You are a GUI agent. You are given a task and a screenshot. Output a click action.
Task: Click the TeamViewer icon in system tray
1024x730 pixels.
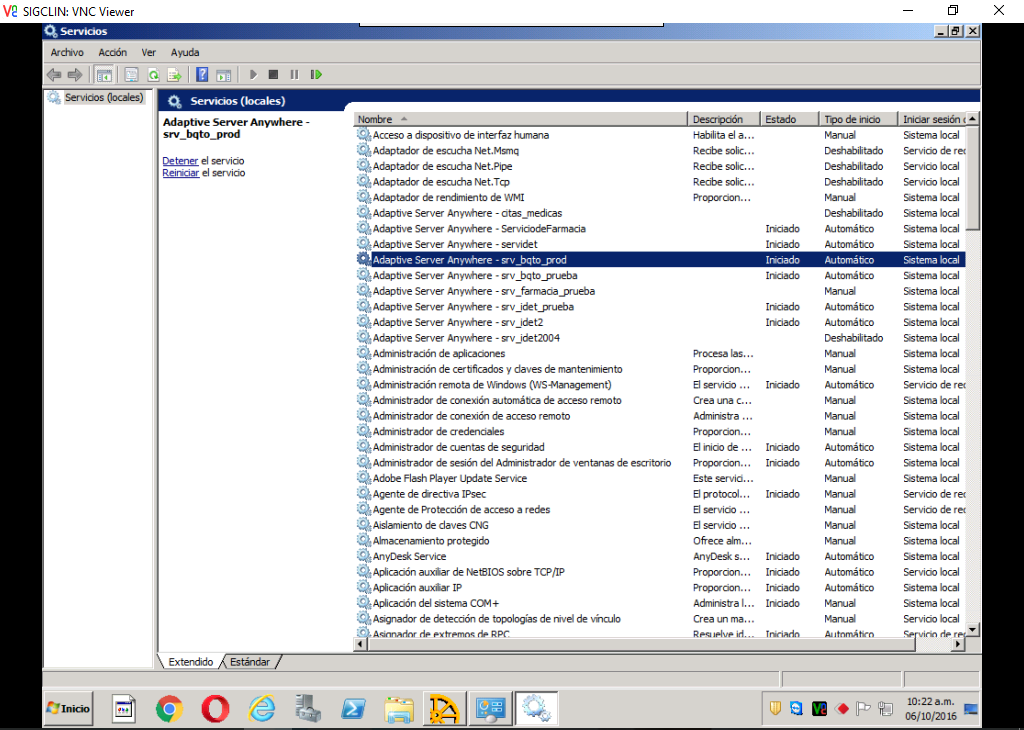click(796, 708)
